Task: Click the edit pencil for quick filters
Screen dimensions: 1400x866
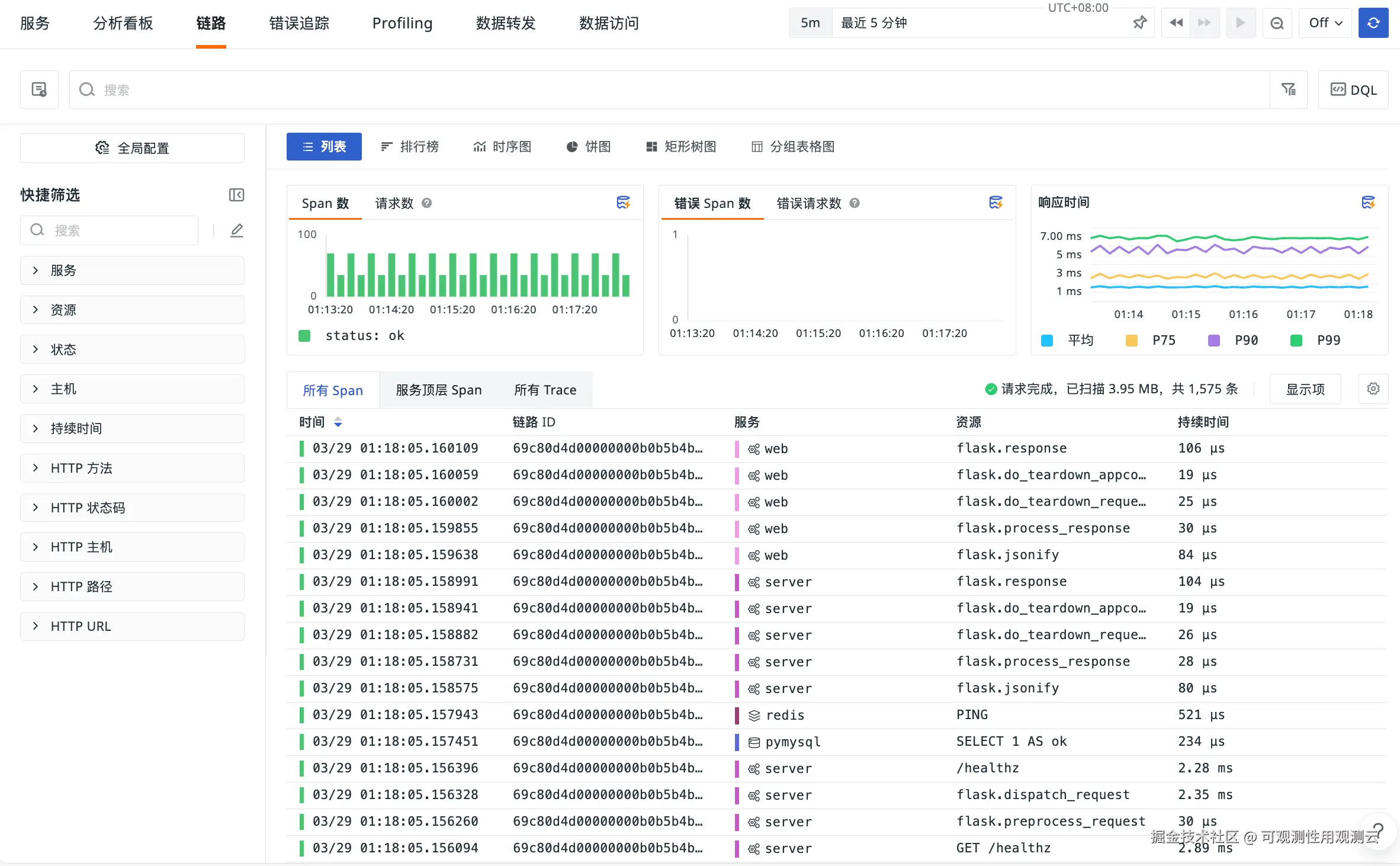Action: pos(236,230)
